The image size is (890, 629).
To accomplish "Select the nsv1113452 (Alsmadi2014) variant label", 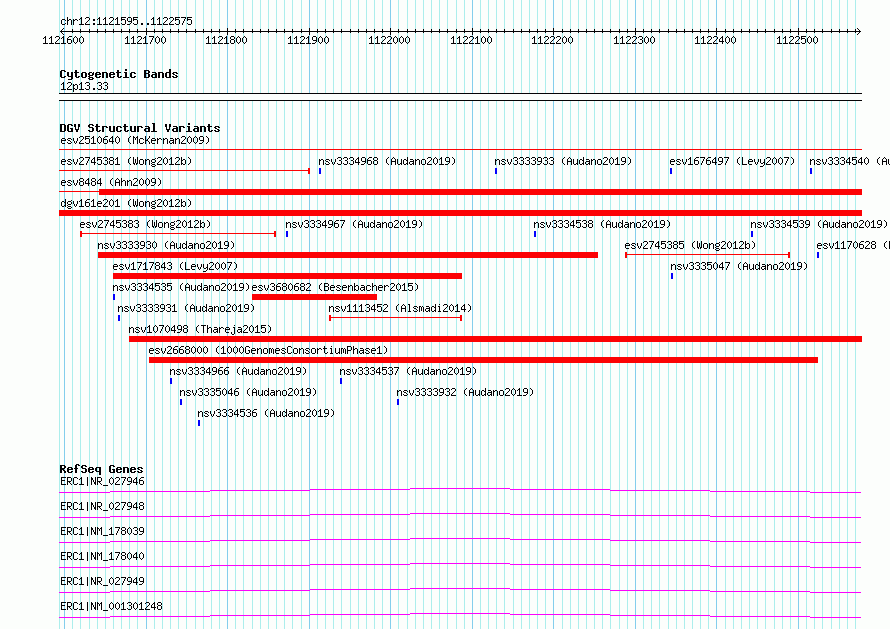I will pos(400,308).
